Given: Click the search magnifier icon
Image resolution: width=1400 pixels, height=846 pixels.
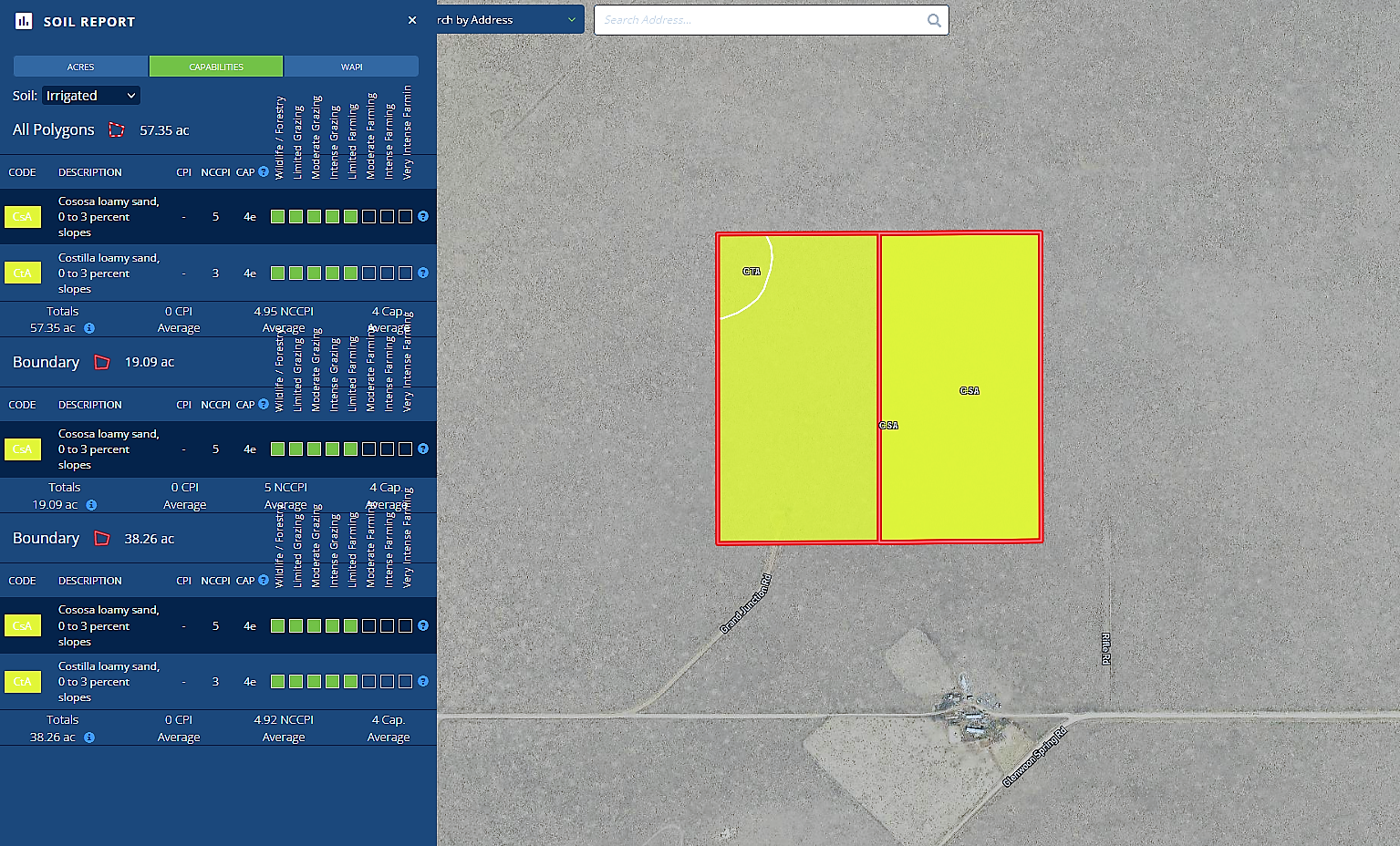Looking at the screenshot, I should 934,20.
